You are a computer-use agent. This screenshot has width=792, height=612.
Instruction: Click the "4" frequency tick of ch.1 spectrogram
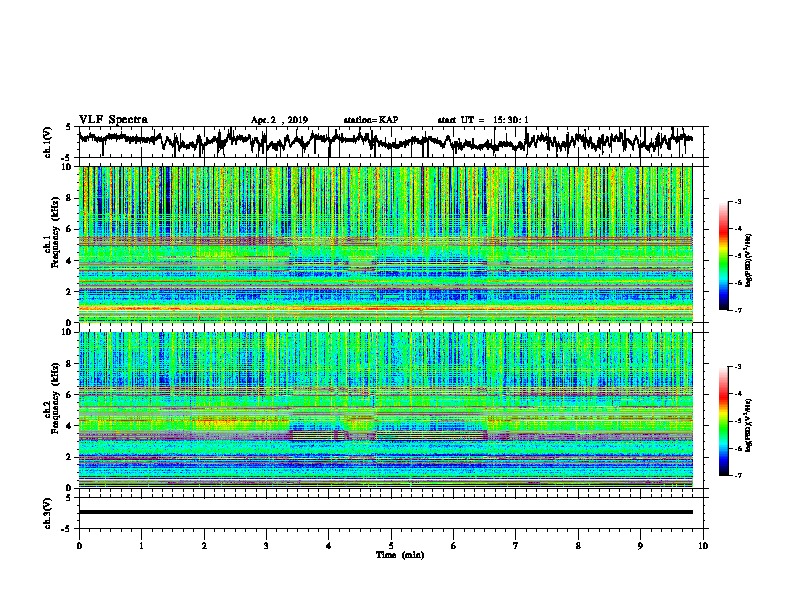coord(71,261)
